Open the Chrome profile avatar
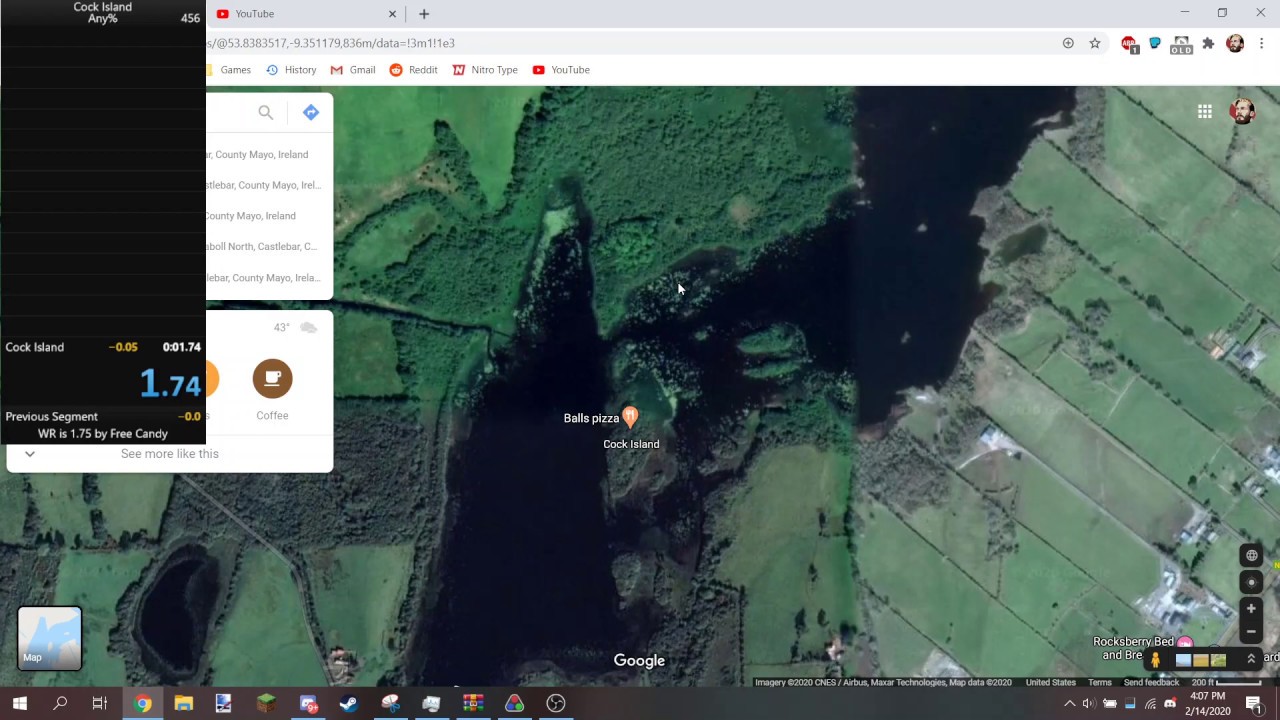 point(1235,43)
